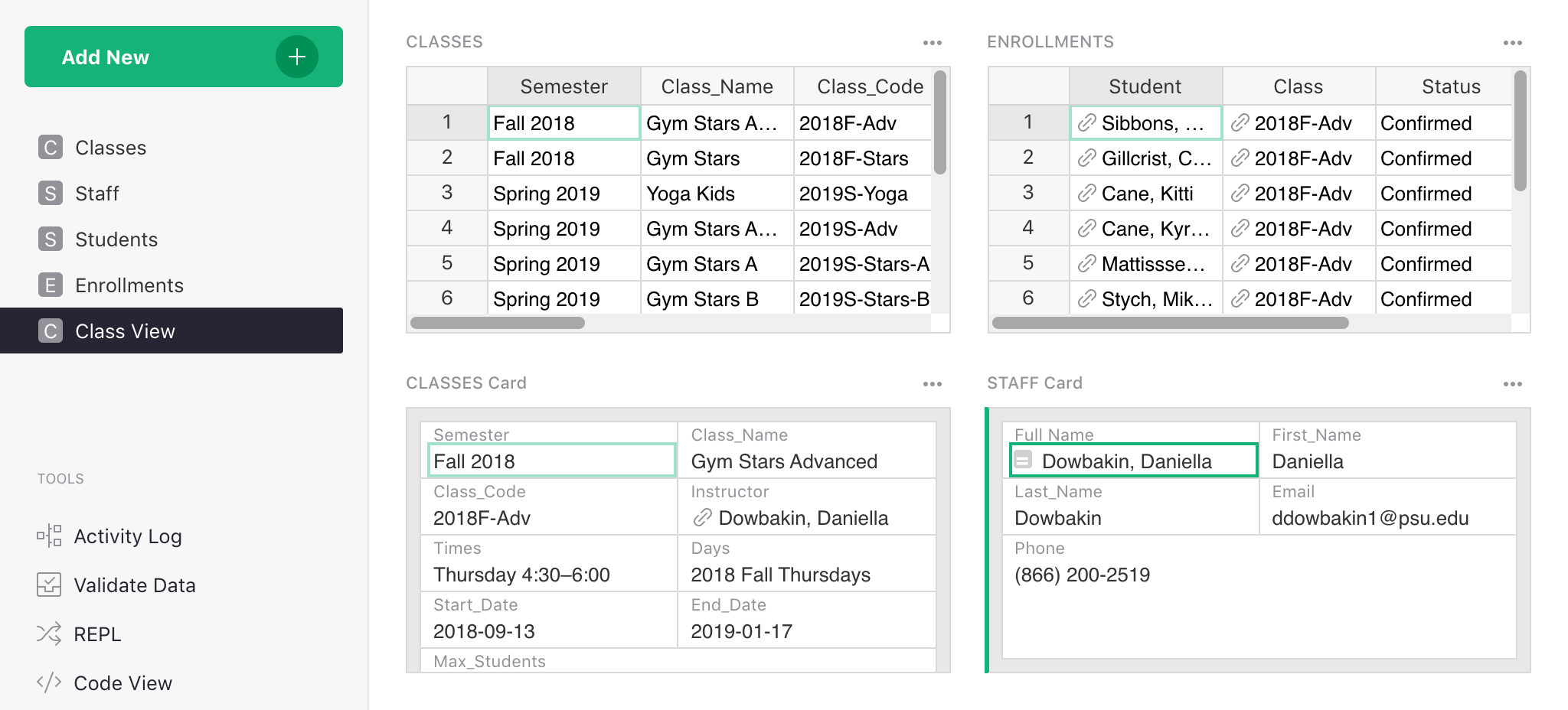Open the CLASSES Card three-dot menu
The image size is (1568, 710).
click(x=932, y=384)
